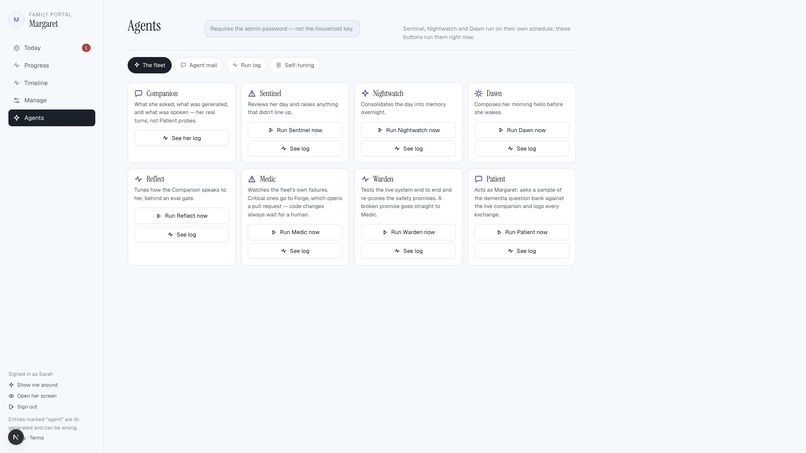806x453 pixels.
Task: Run Medic now
Action: 295,232
